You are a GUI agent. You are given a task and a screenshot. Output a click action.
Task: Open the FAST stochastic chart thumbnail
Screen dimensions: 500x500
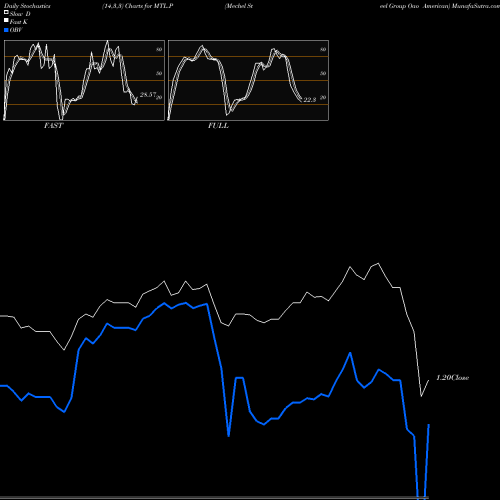pyautogui.click(x=84, y=80)
